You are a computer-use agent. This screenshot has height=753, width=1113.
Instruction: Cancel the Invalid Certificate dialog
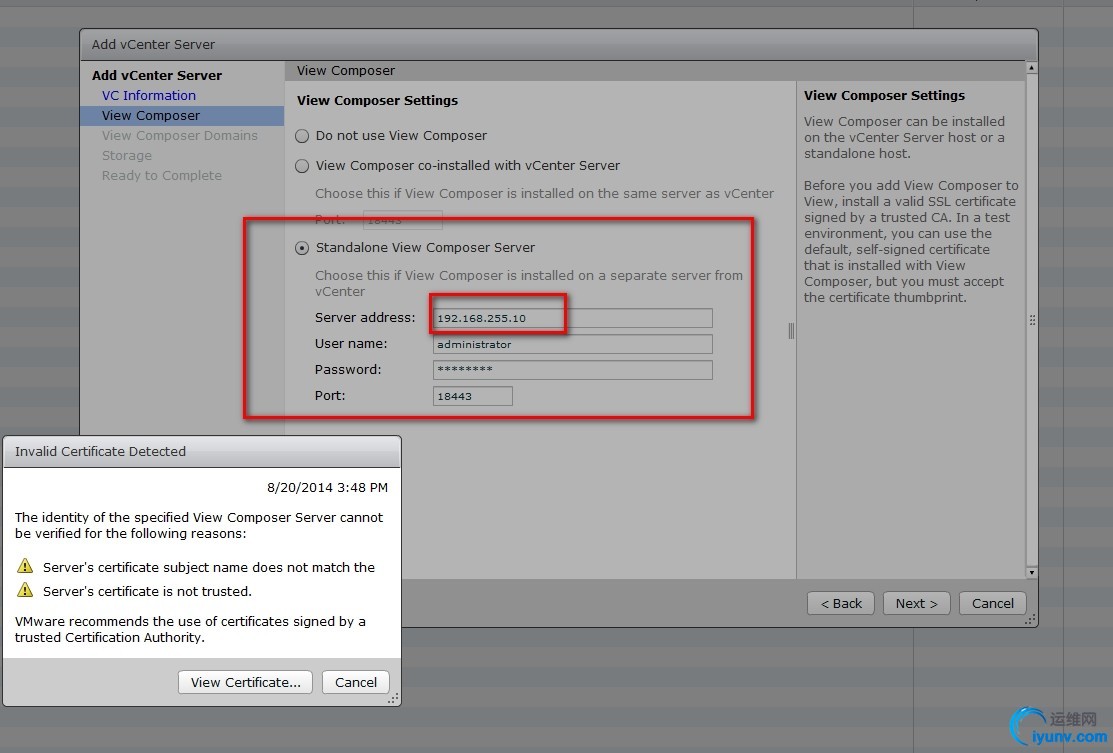tap(356, 682)
